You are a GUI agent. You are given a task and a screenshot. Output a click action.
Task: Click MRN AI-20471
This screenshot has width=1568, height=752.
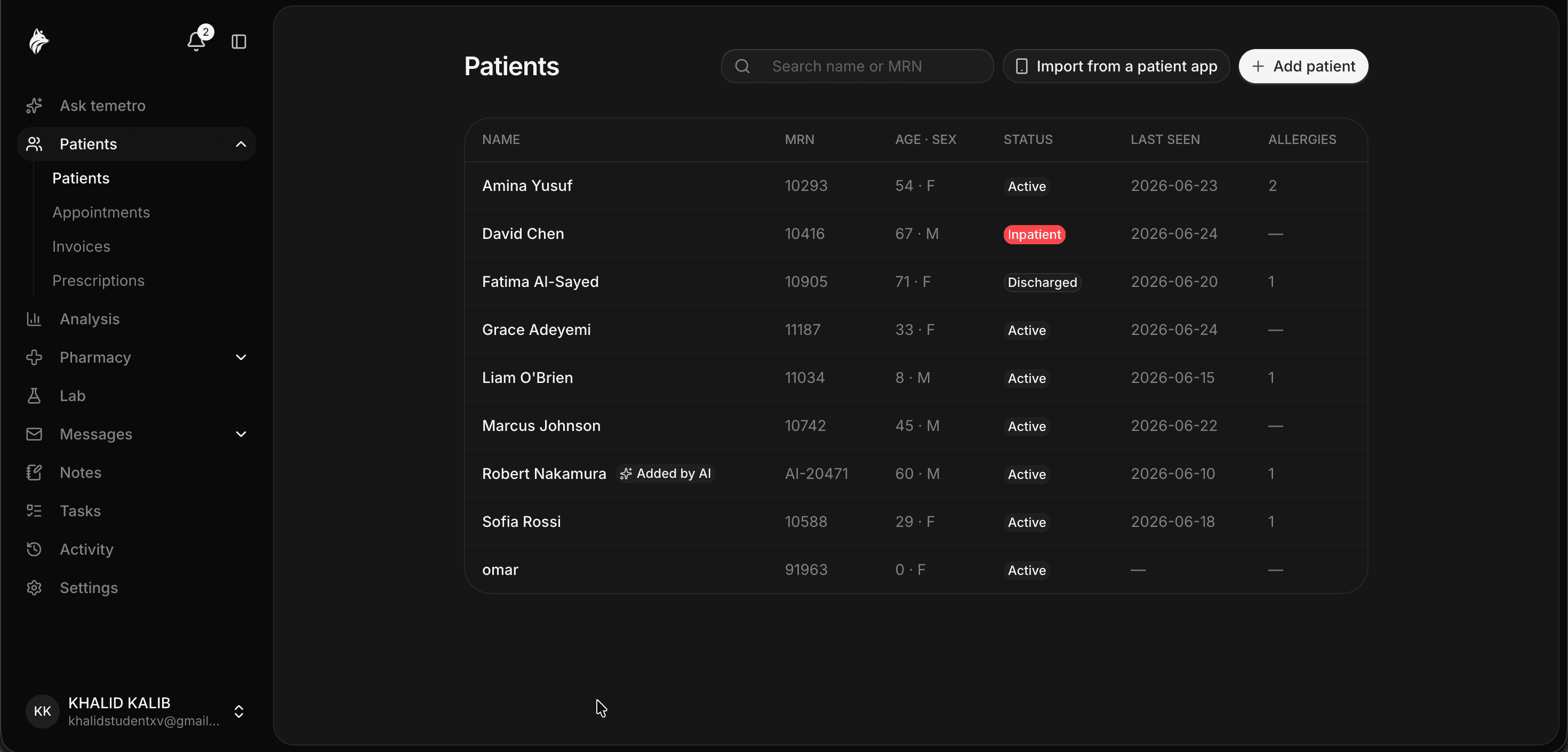pos(816,474)
